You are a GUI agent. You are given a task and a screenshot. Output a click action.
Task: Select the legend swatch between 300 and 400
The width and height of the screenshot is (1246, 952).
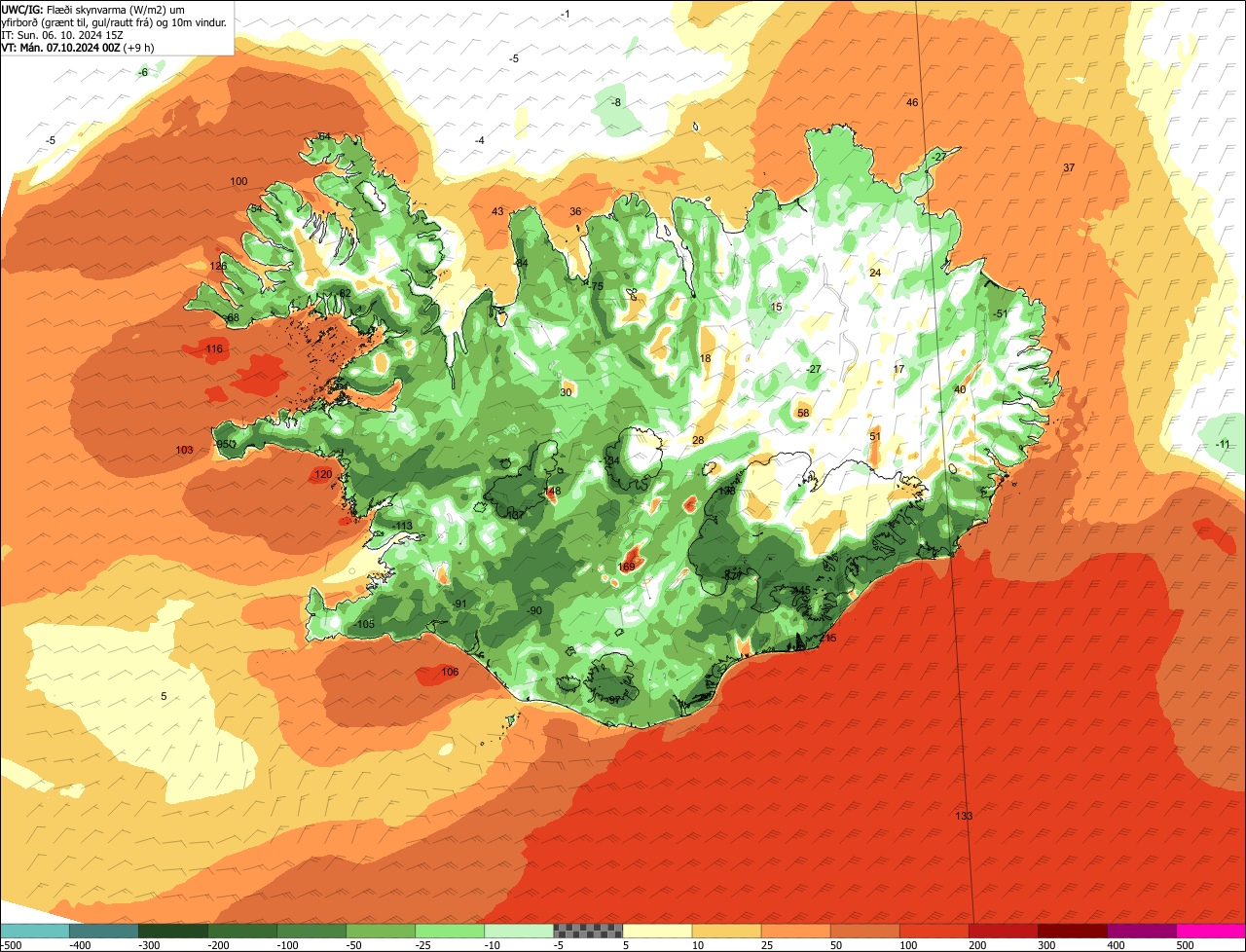(1073, 931)
